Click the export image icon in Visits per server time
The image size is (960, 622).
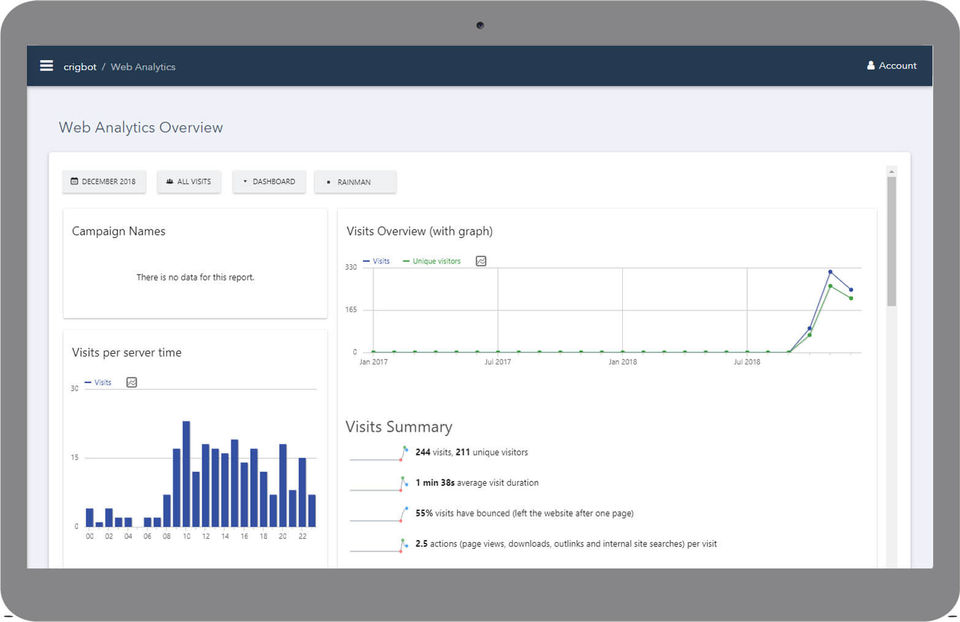coord(132,382)
